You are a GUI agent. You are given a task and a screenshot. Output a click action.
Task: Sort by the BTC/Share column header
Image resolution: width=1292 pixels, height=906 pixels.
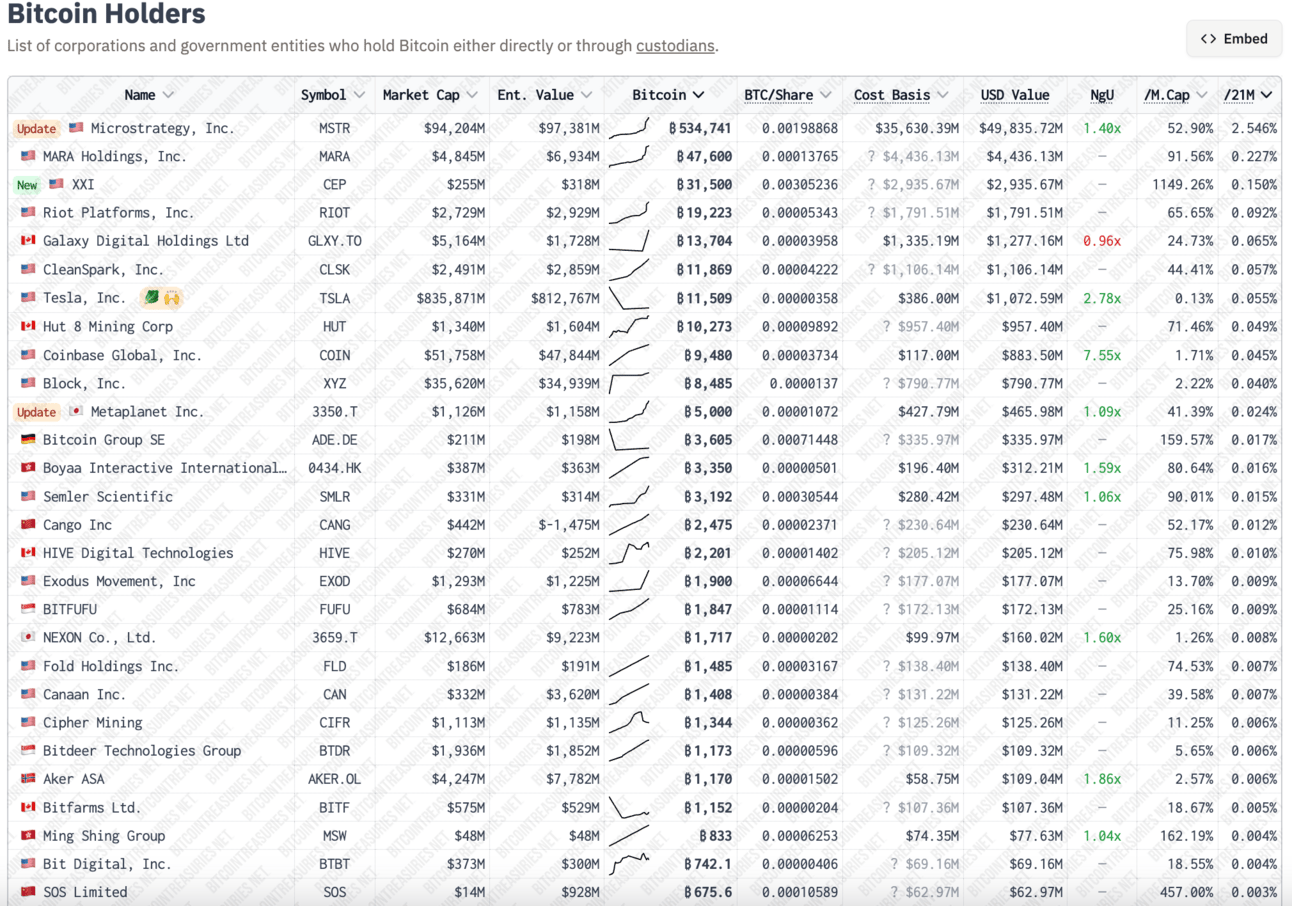click(788, 95)
